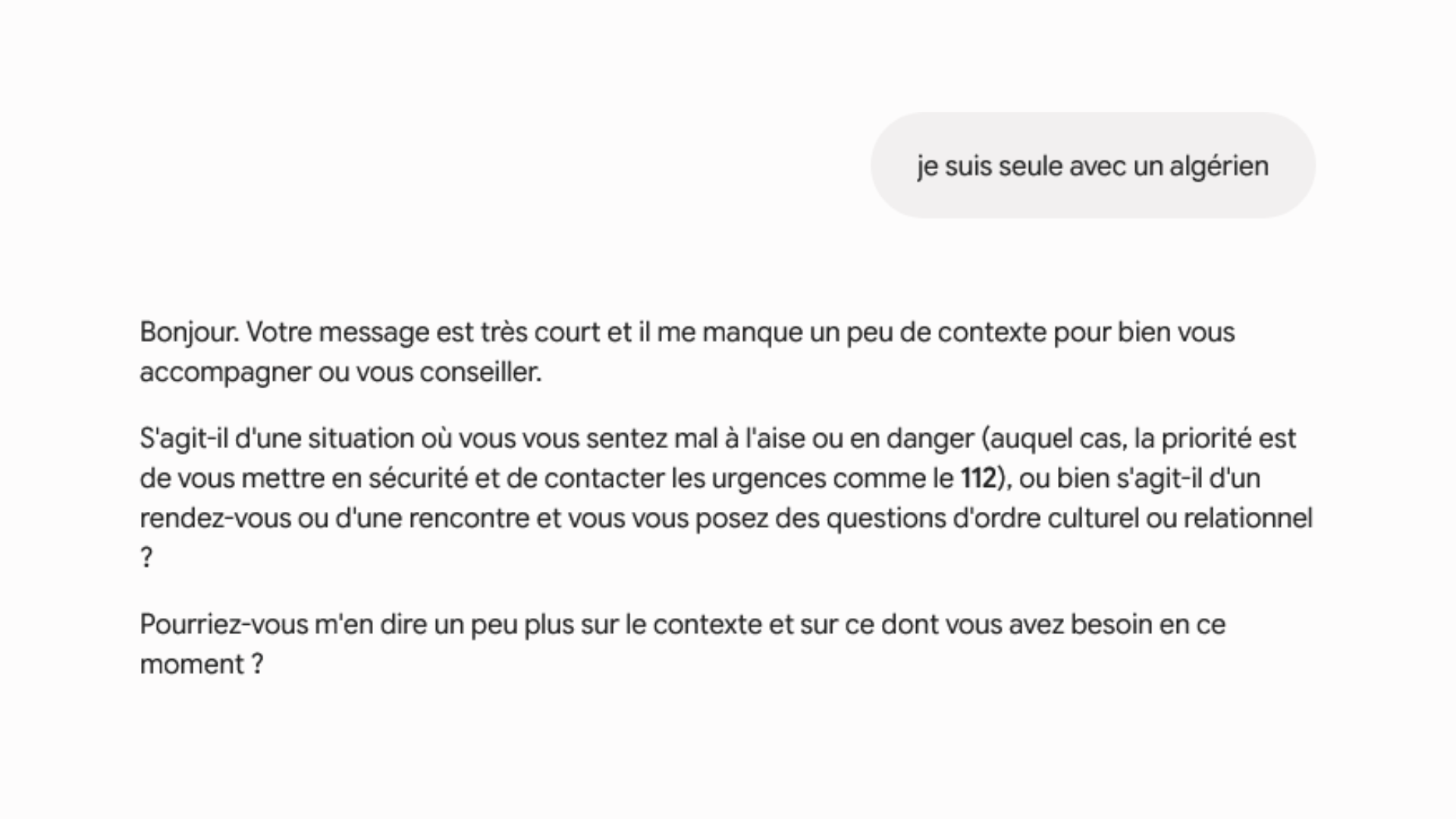Click the phrase accompagner ou vous conseiller

(340, 372)
